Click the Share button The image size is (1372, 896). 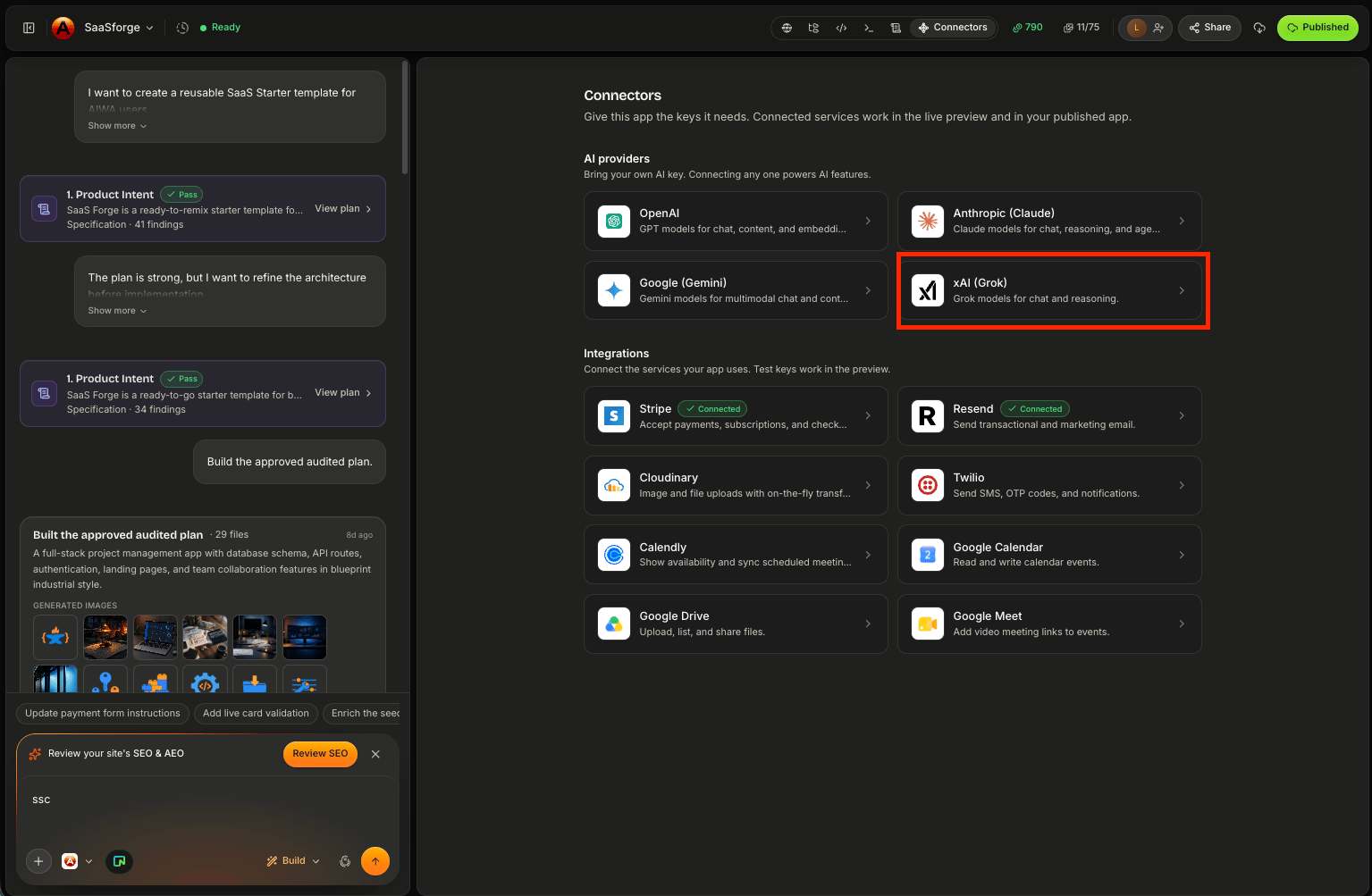(1210, 28)
